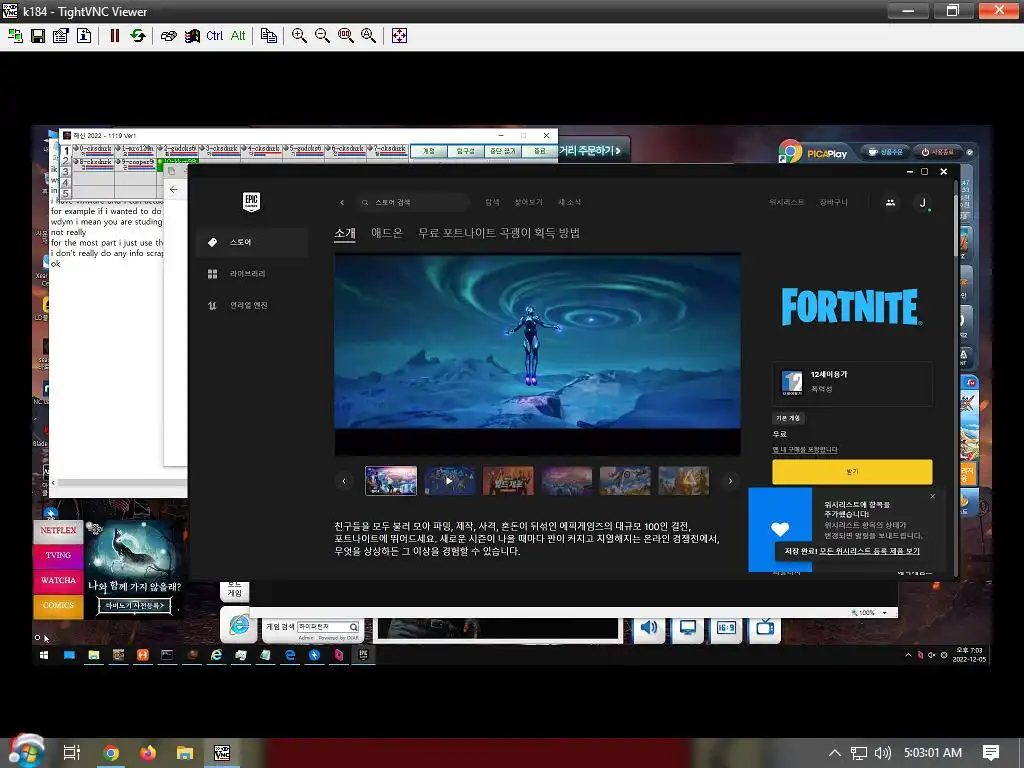Click the COMICS tile

tap(58, 605)
